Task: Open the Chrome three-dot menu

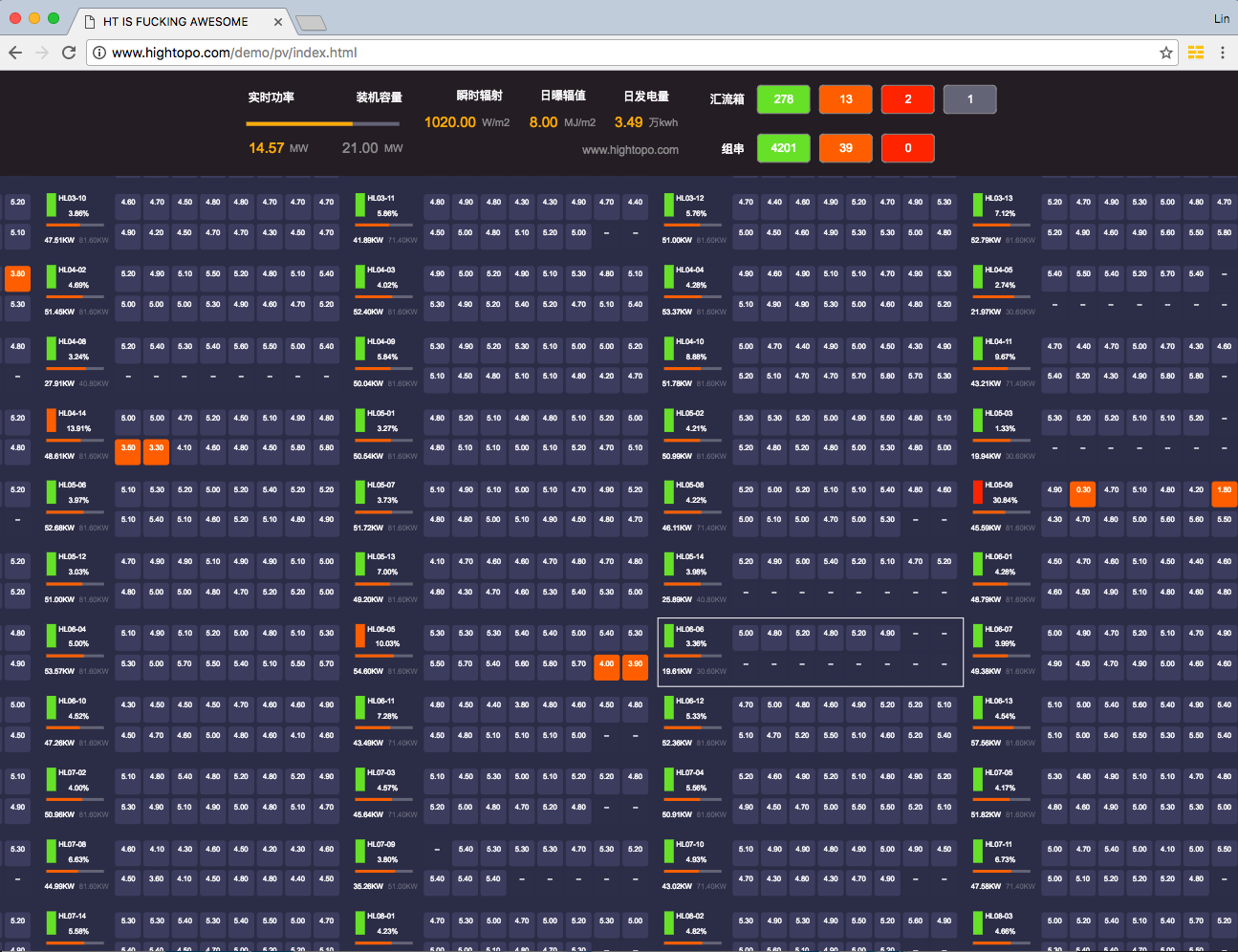Action: coord(1223,53)
